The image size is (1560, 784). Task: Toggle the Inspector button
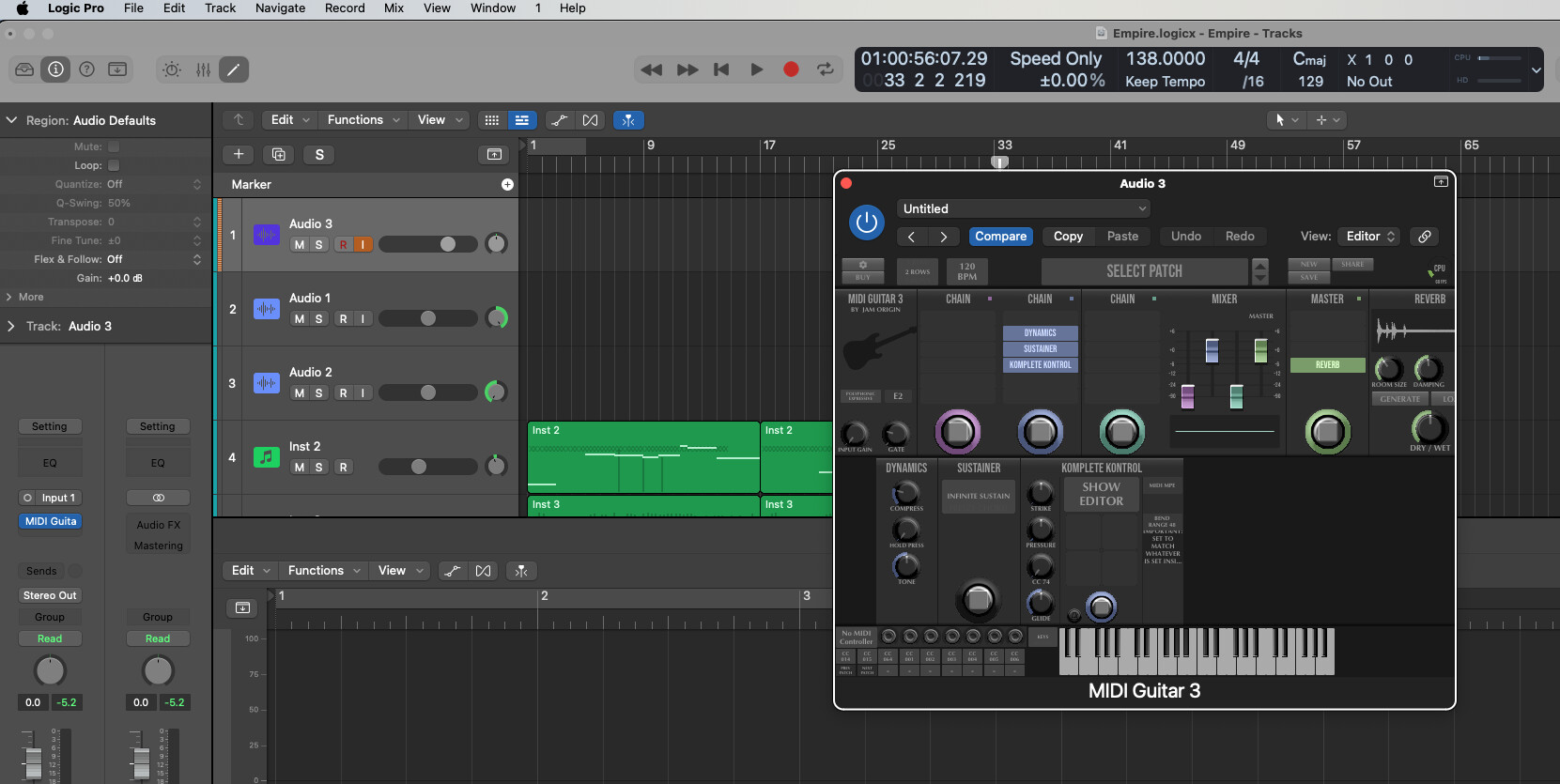(x=55, y=69)
